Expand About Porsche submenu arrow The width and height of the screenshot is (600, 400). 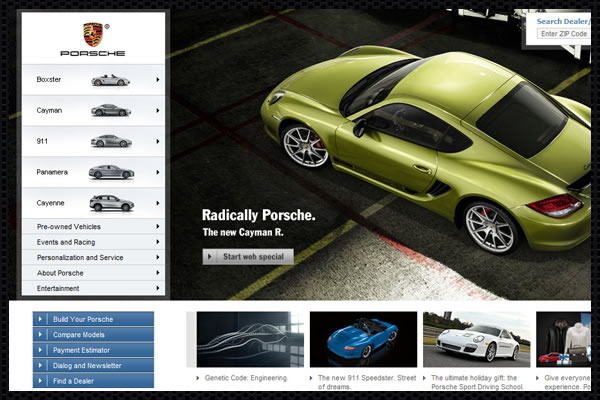coord(158,273)
